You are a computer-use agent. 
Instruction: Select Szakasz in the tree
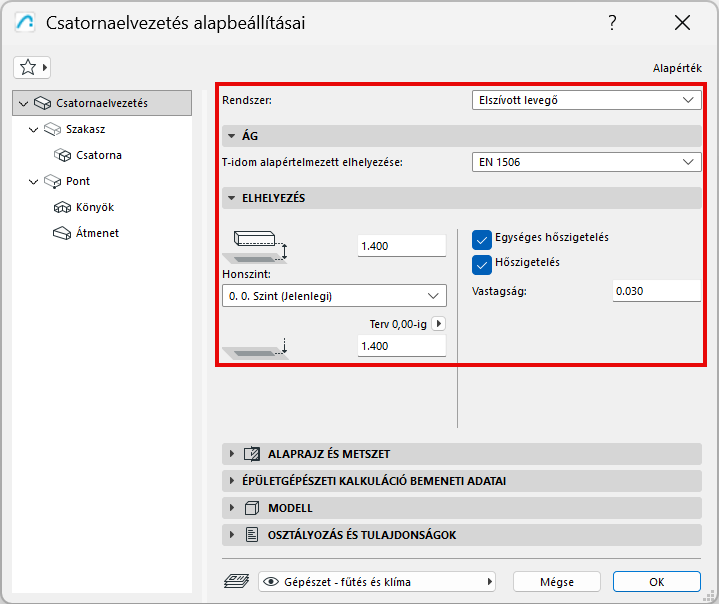(85, 129)
